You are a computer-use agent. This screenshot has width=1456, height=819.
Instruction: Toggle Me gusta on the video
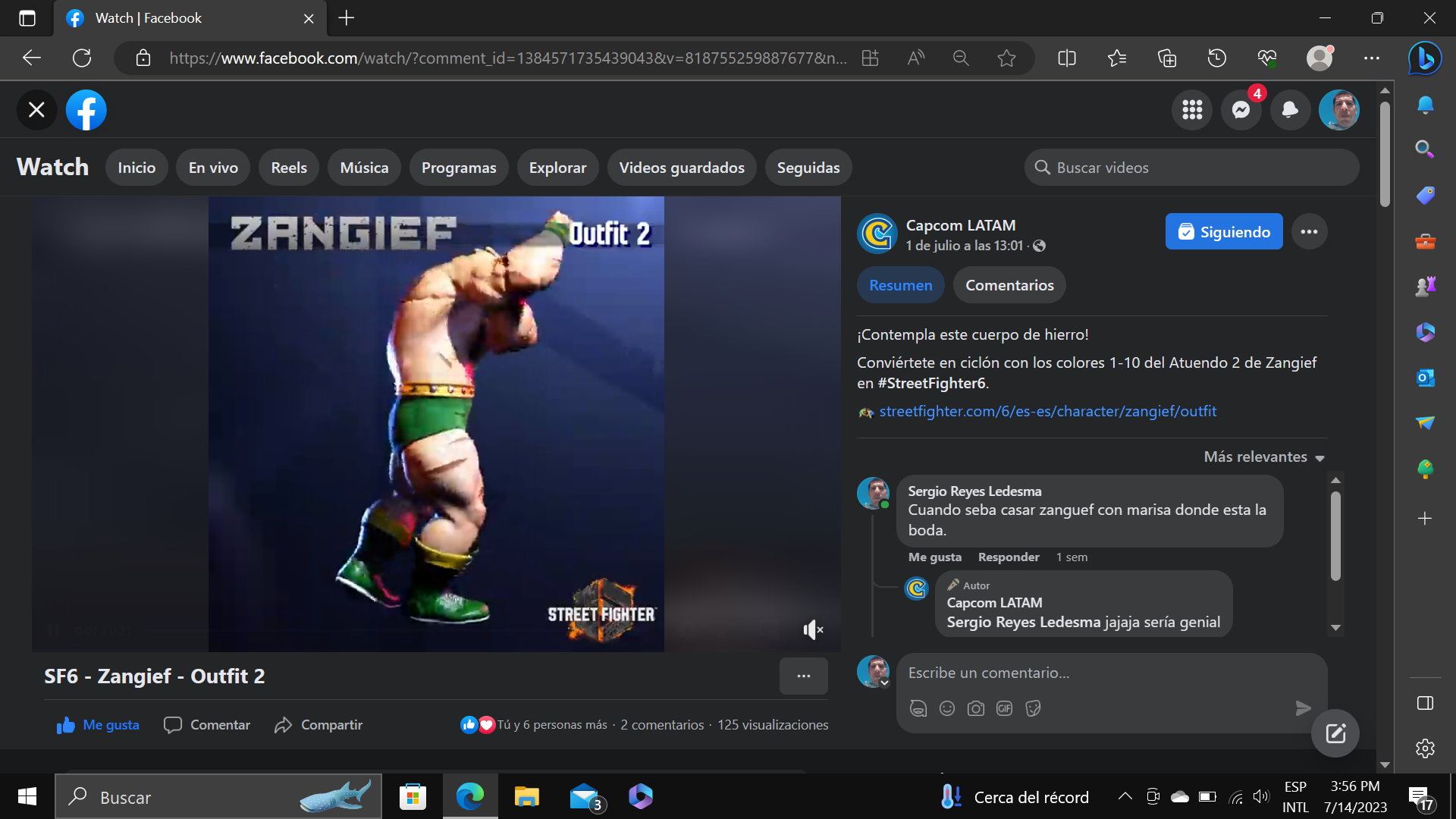pyautogui.click(x=98, y=725)
